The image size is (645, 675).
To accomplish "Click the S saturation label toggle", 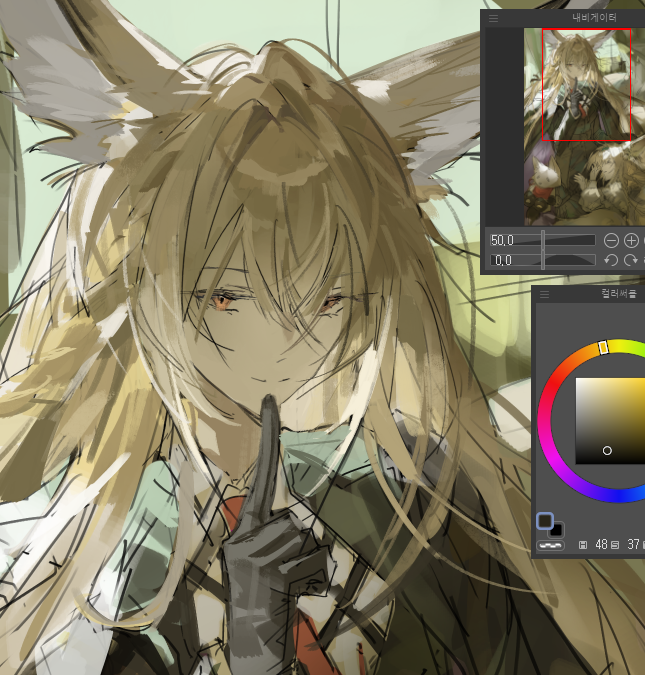I will click(615, 545).
